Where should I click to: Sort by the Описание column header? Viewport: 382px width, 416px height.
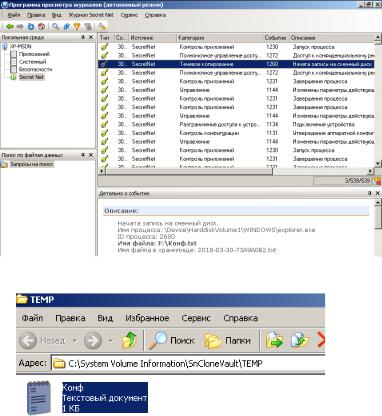click(332, 38)
